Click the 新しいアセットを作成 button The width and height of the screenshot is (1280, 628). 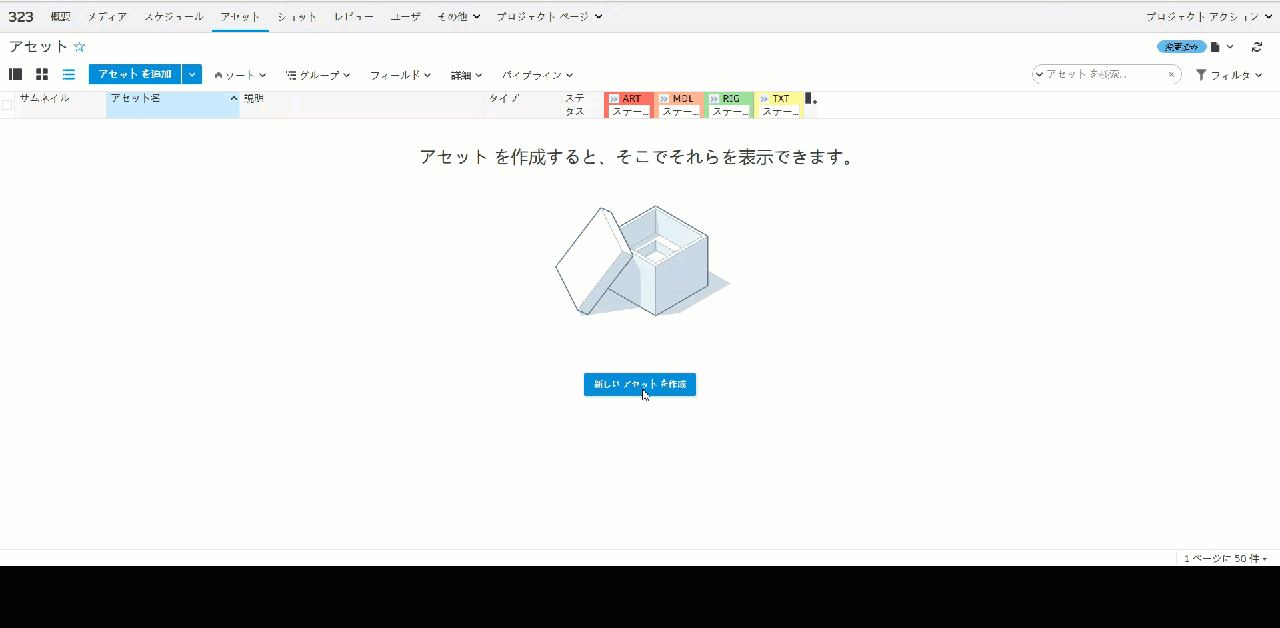tap(640, 384)
